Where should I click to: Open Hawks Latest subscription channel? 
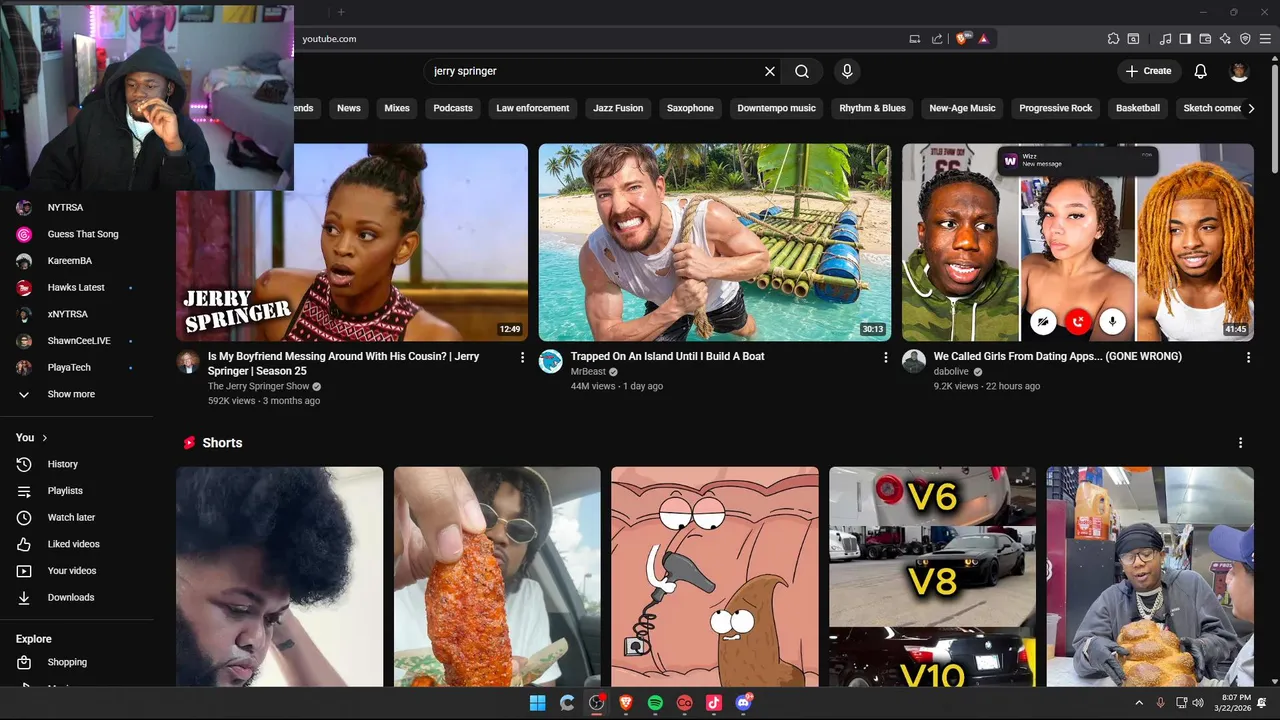(76, 287)
